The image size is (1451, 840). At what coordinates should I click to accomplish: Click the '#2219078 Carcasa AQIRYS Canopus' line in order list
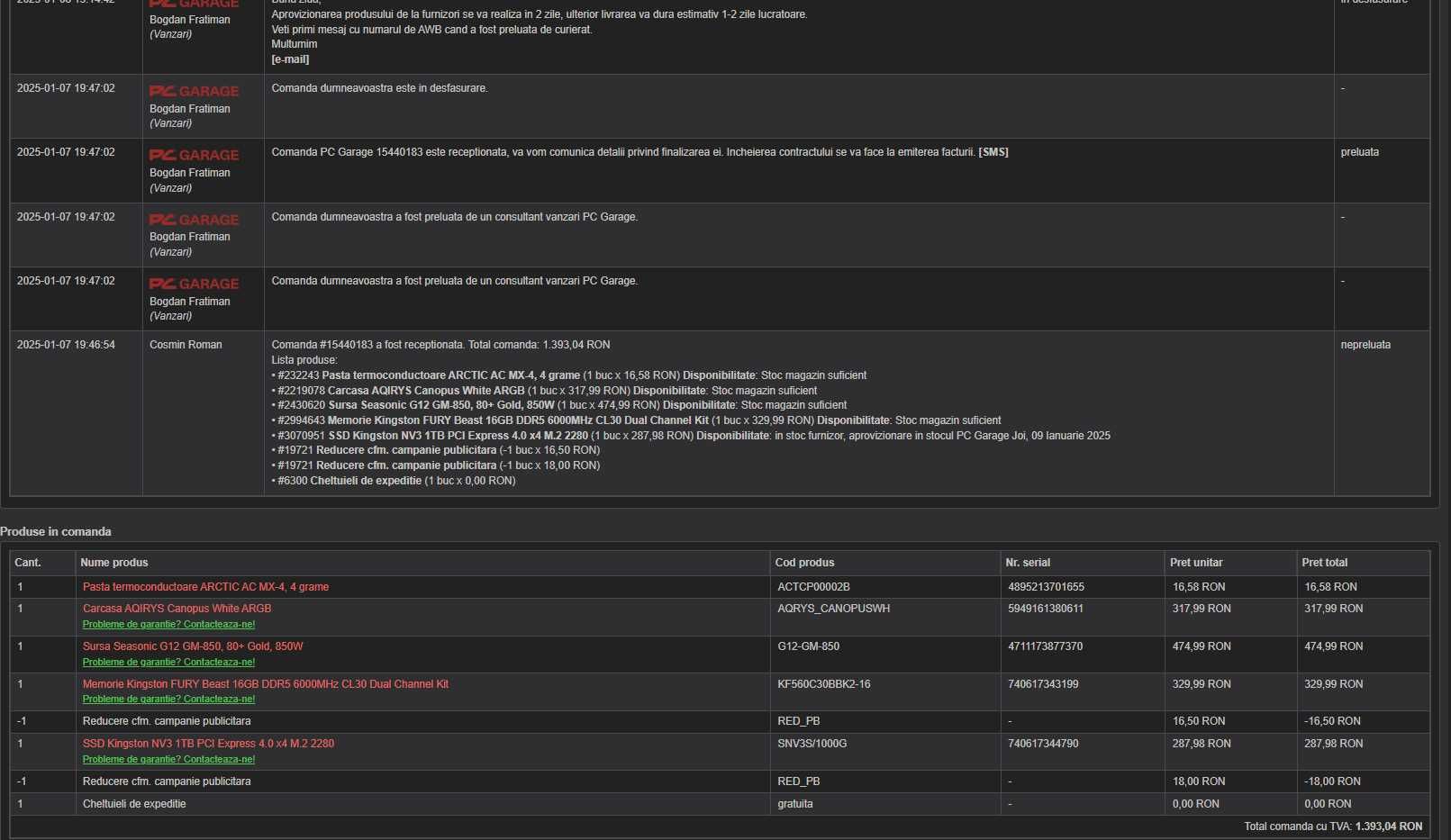click(x=544, y=391)
